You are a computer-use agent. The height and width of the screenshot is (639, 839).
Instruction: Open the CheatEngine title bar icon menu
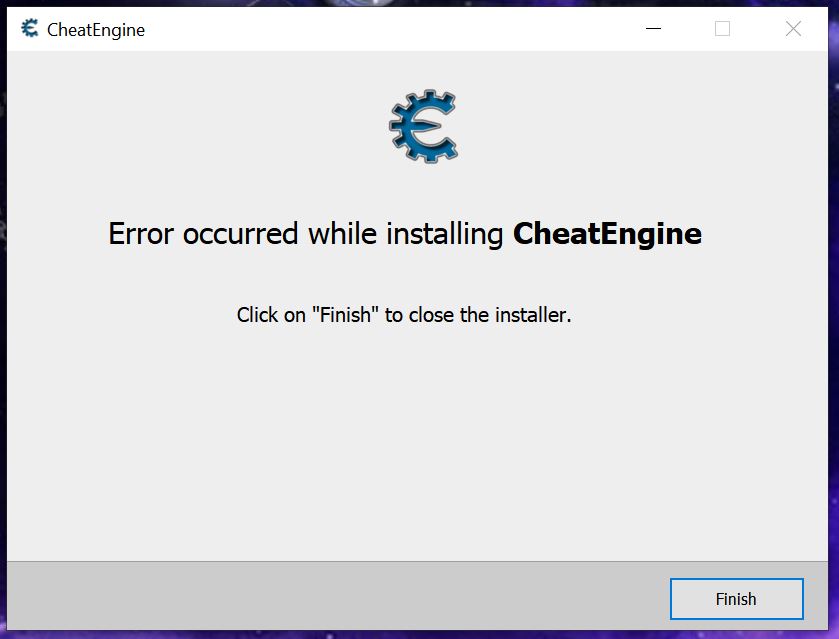[x=30, y=28]
